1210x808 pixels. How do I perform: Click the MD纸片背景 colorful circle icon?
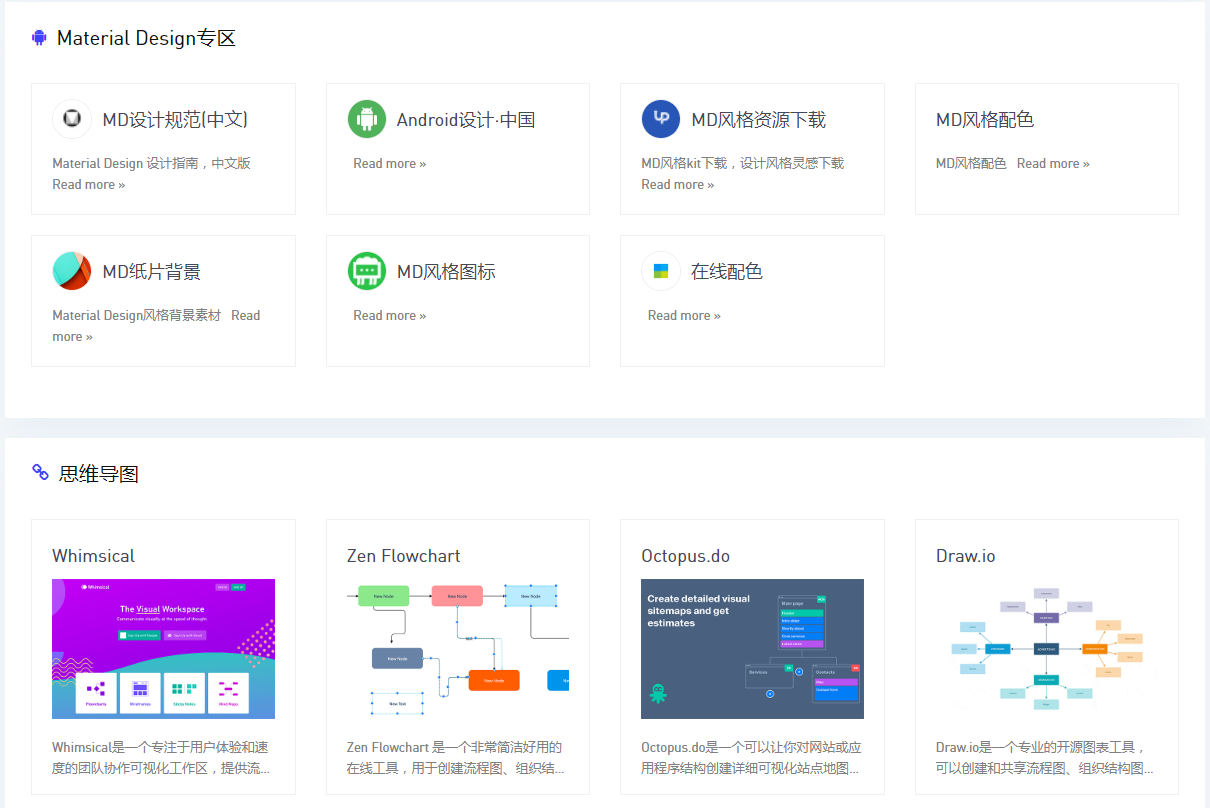tap(72, 271)
